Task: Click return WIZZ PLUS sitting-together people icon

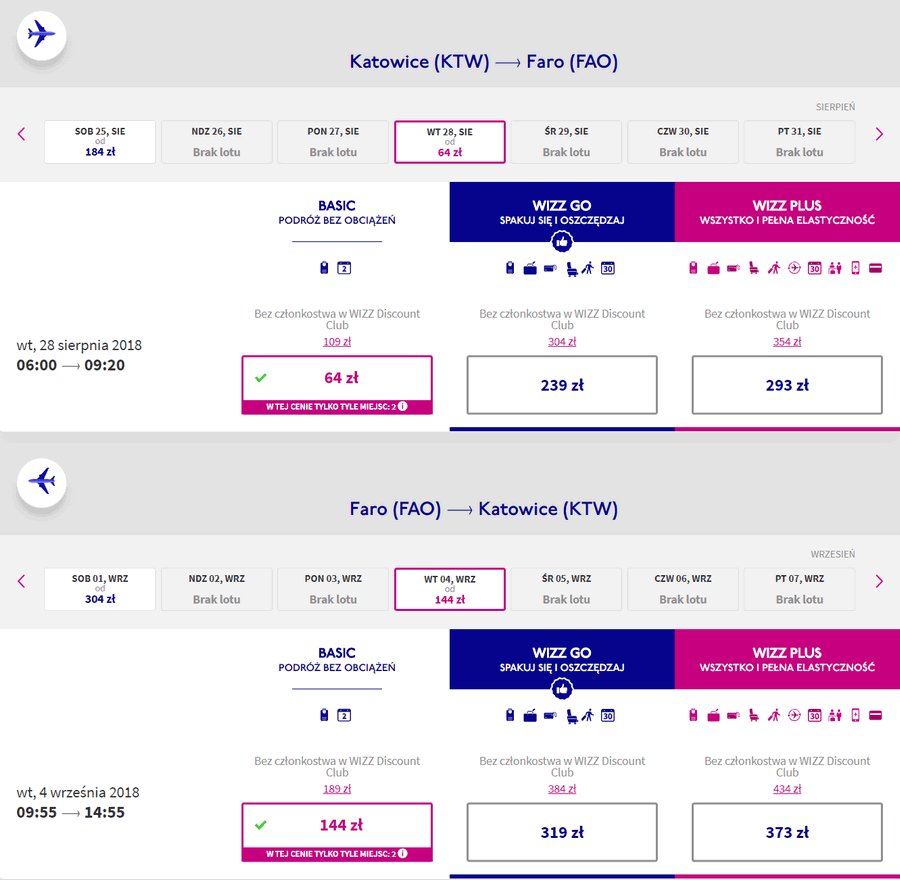Action: click(x=835, y=715)
